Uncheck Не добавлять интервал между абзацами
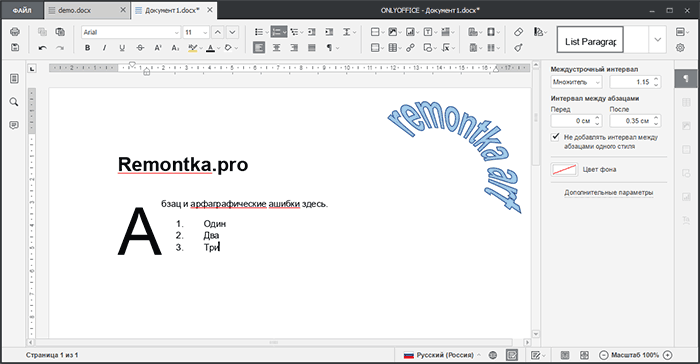This screenshot has width=700, height=364. (x=555, y=137)
